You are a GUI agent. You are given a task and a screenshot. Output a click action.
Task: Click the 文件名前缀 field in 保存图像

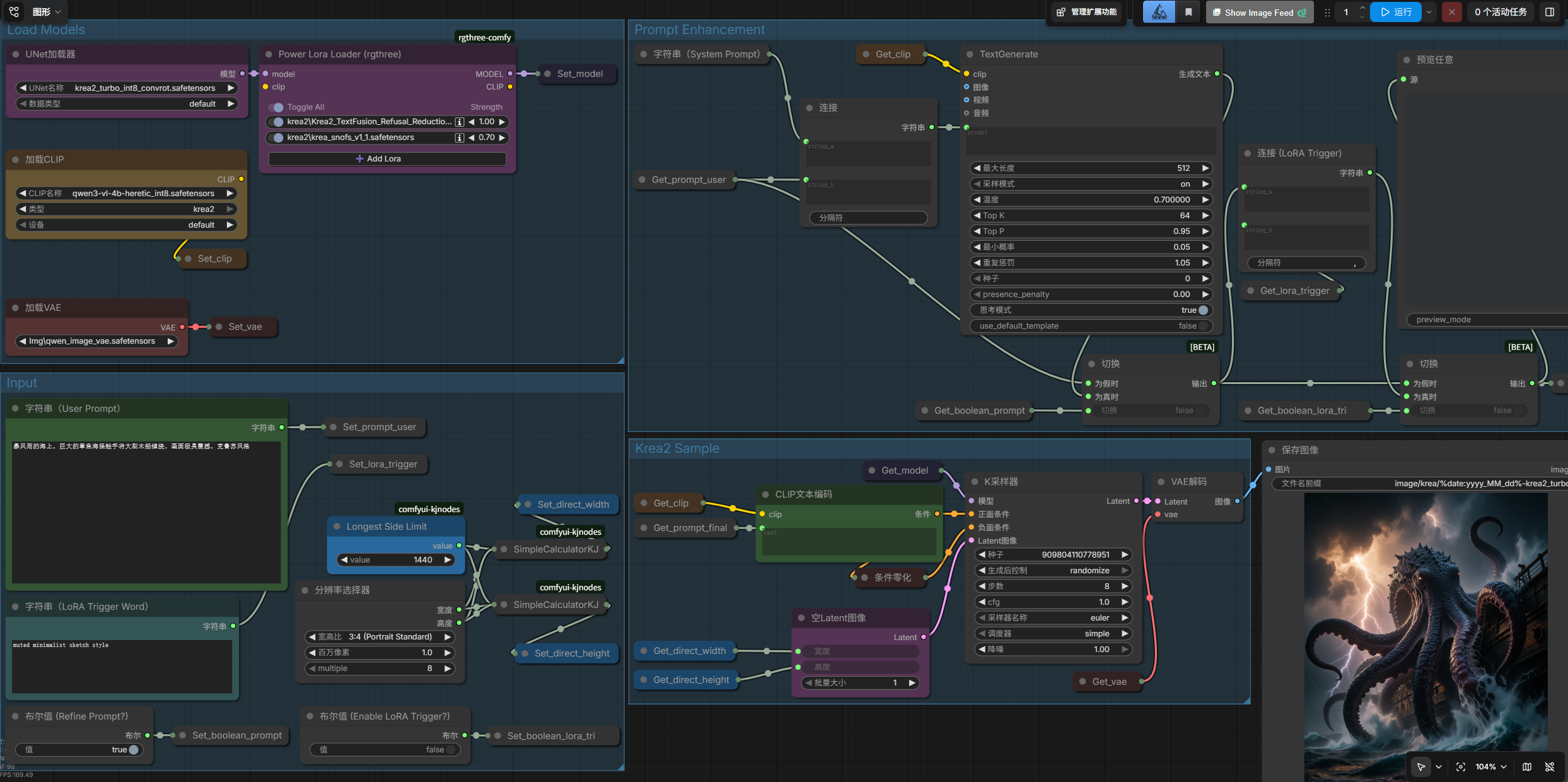tap(1419, 484)
